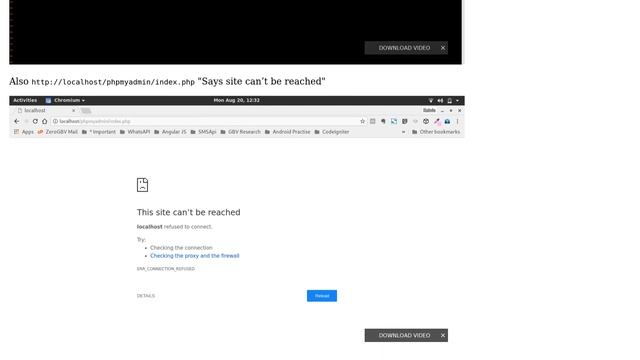Open Chromium three-dot menu
The height and width of the screenshot is (360, 640).
458,121
